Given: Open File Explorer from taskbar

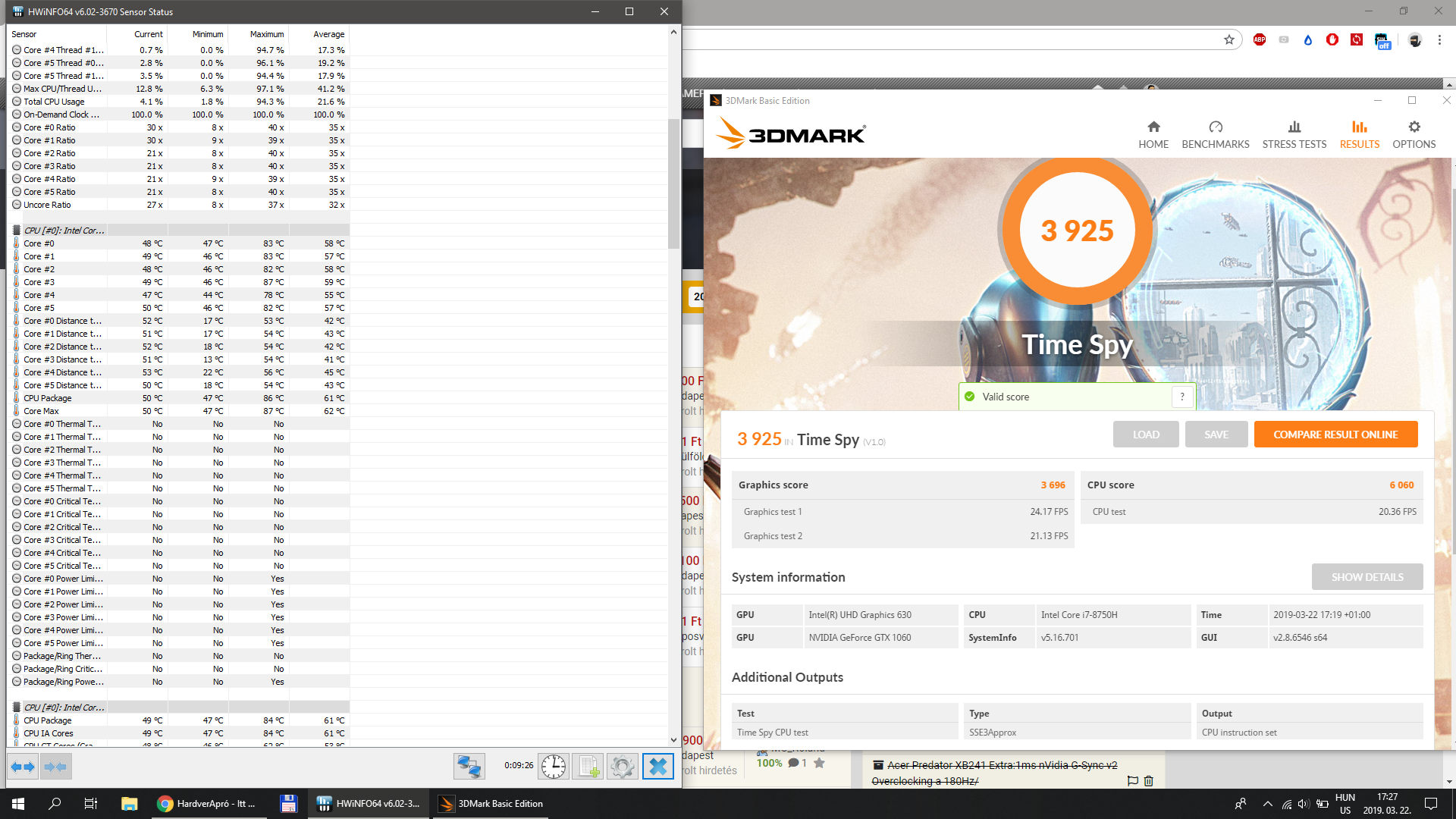Looking at the screenshot, I should [x=129, y=804].
